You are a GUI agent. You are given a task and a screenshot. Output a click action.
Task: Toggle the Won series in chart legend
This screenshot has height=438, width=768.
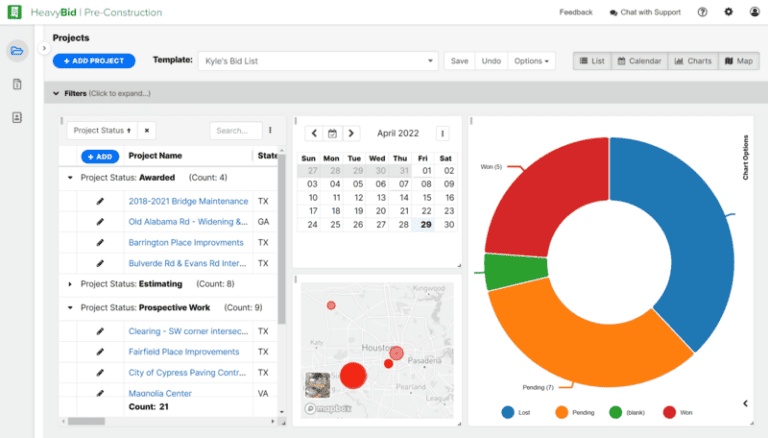pos(675,412)
